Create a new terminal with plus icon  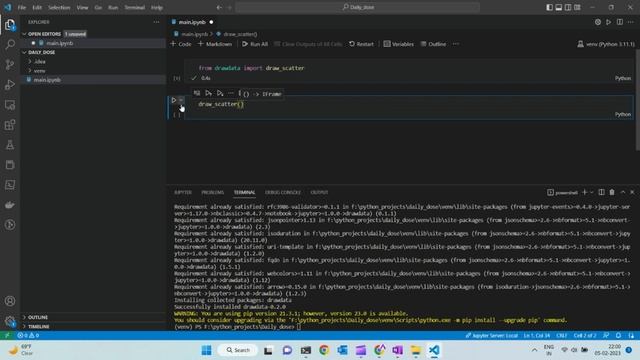click(584, 192)
